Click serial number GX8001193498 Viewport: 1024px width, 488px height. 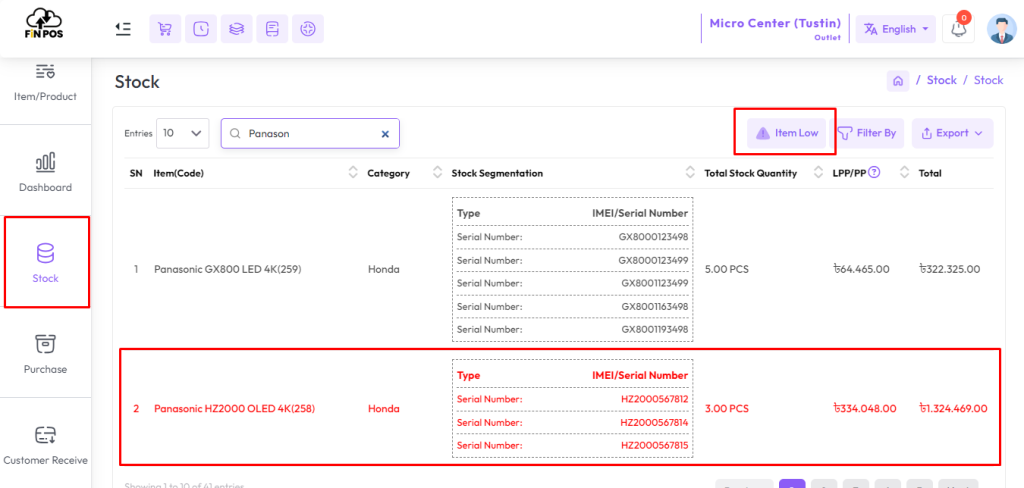click(x=654, y=329)
